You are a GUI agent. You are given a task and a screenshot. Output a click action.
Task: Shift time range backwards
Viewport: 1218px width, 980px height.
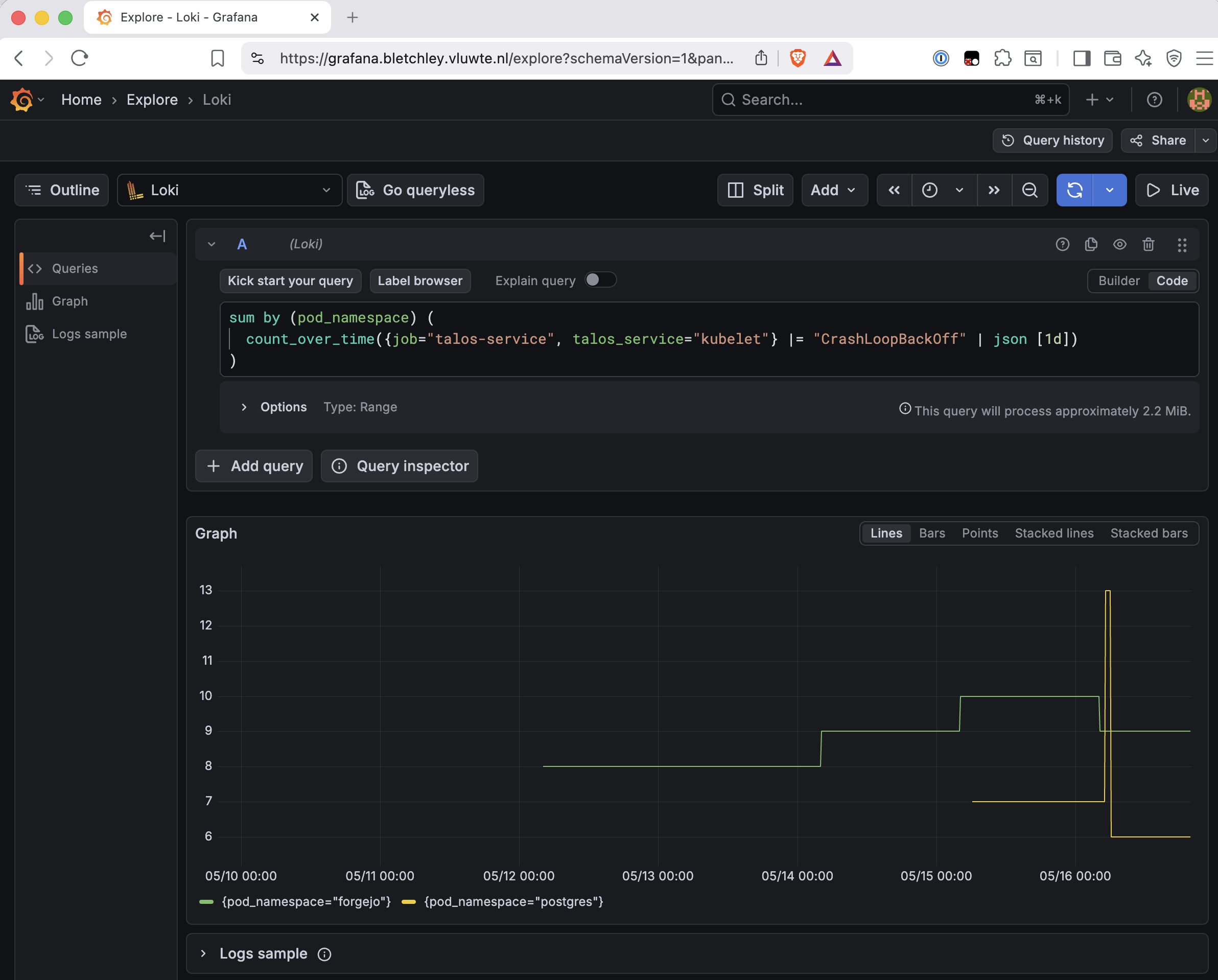click(x=894, y=191)
